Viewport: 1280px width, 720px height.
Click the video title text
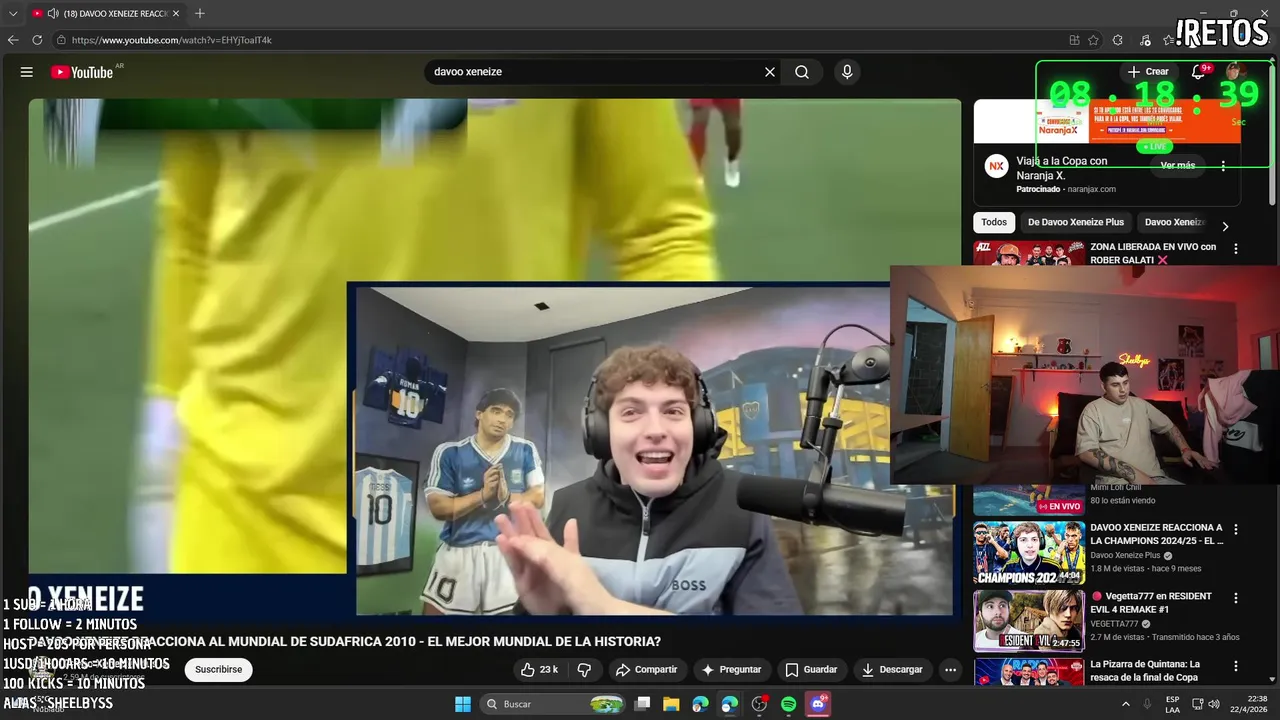345,642
